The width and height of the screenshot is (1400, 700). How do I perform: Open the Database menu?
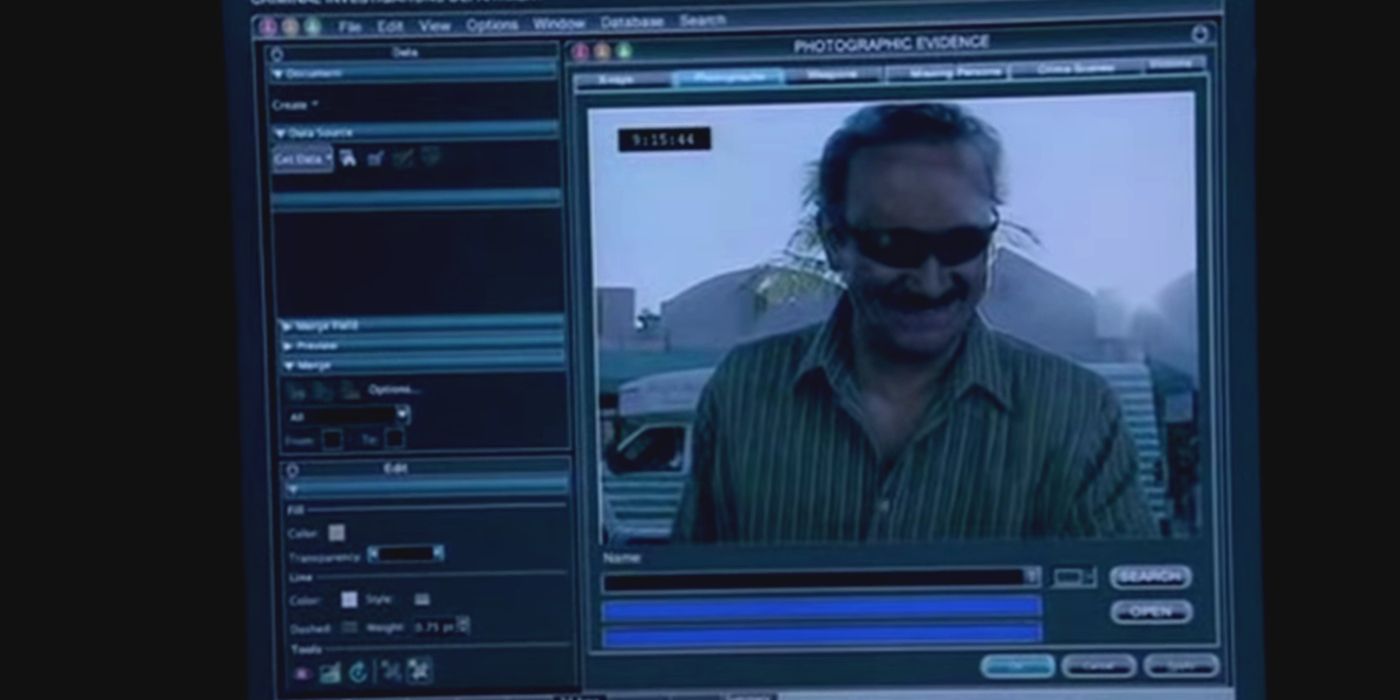[632, 23]
